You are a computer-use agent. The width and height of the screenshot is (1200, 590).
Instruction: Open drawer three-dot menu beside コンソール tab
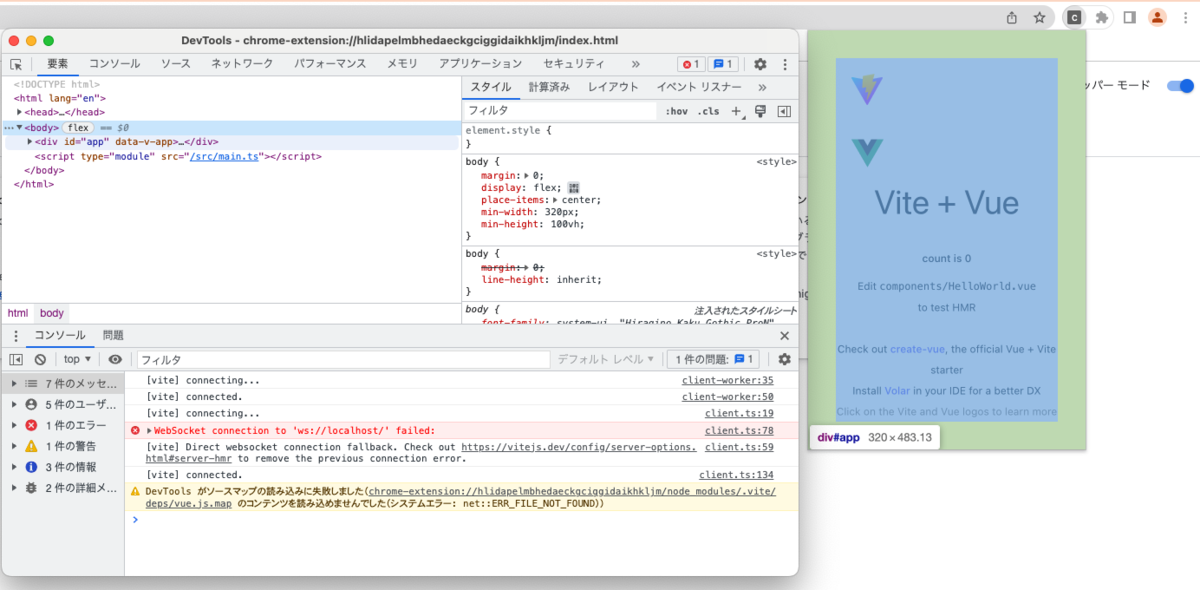click(16, 336)
